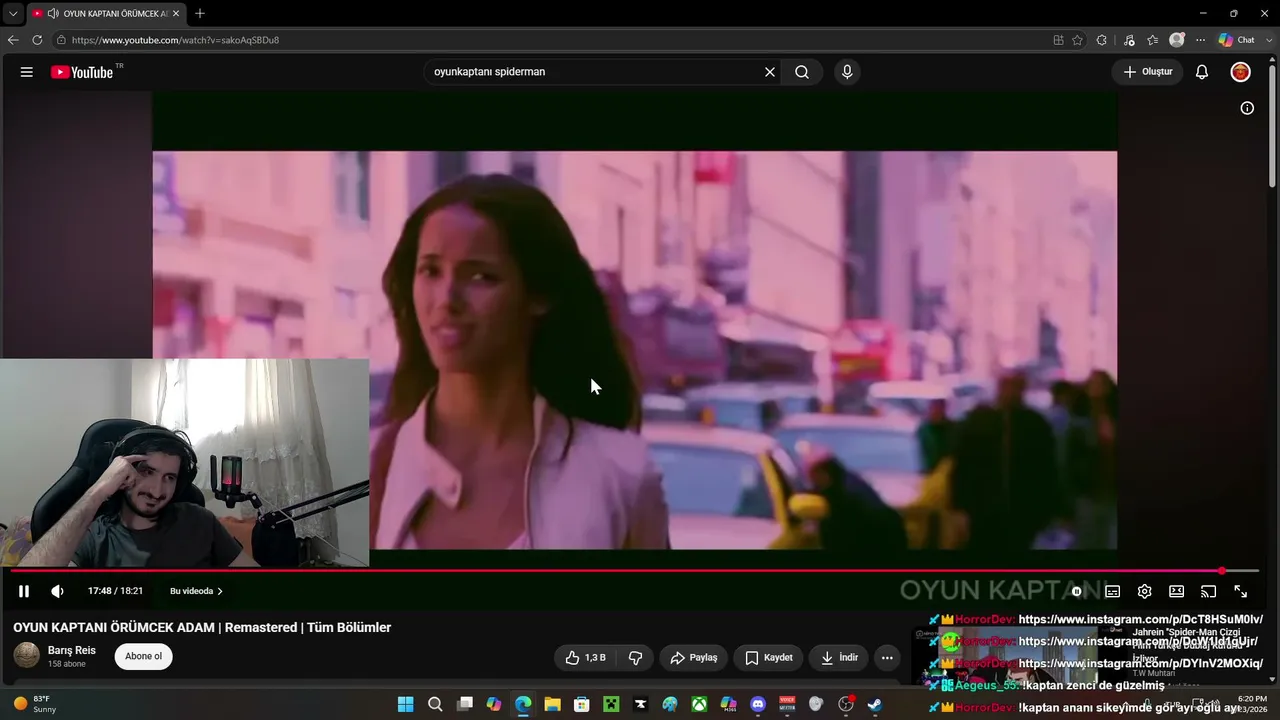Cast the video to a device

[1209, 591]
